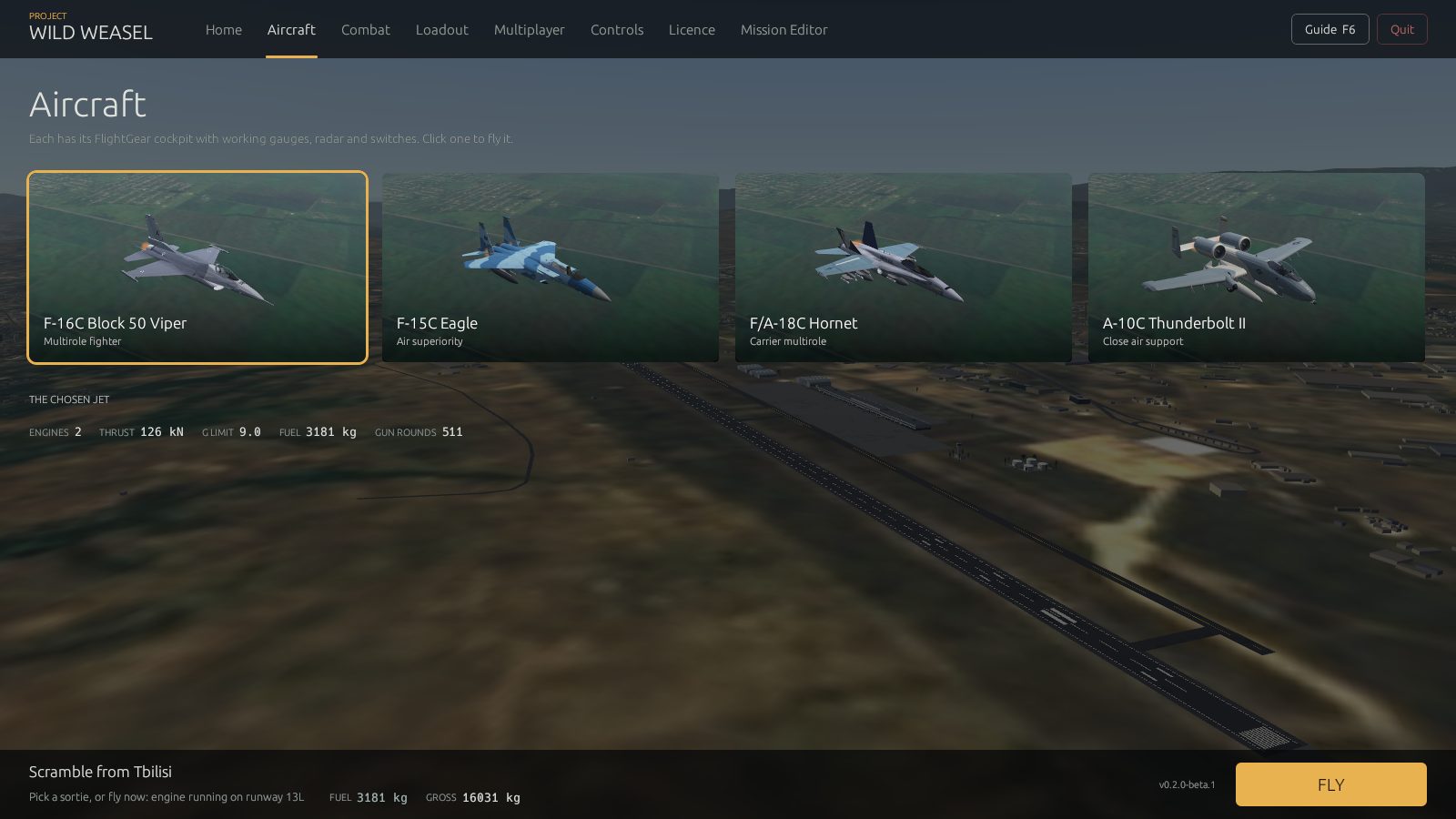Open the Combat tab
Viewport: 1456px width, 819px height.
pyautogui.click(x=365, y=29)
